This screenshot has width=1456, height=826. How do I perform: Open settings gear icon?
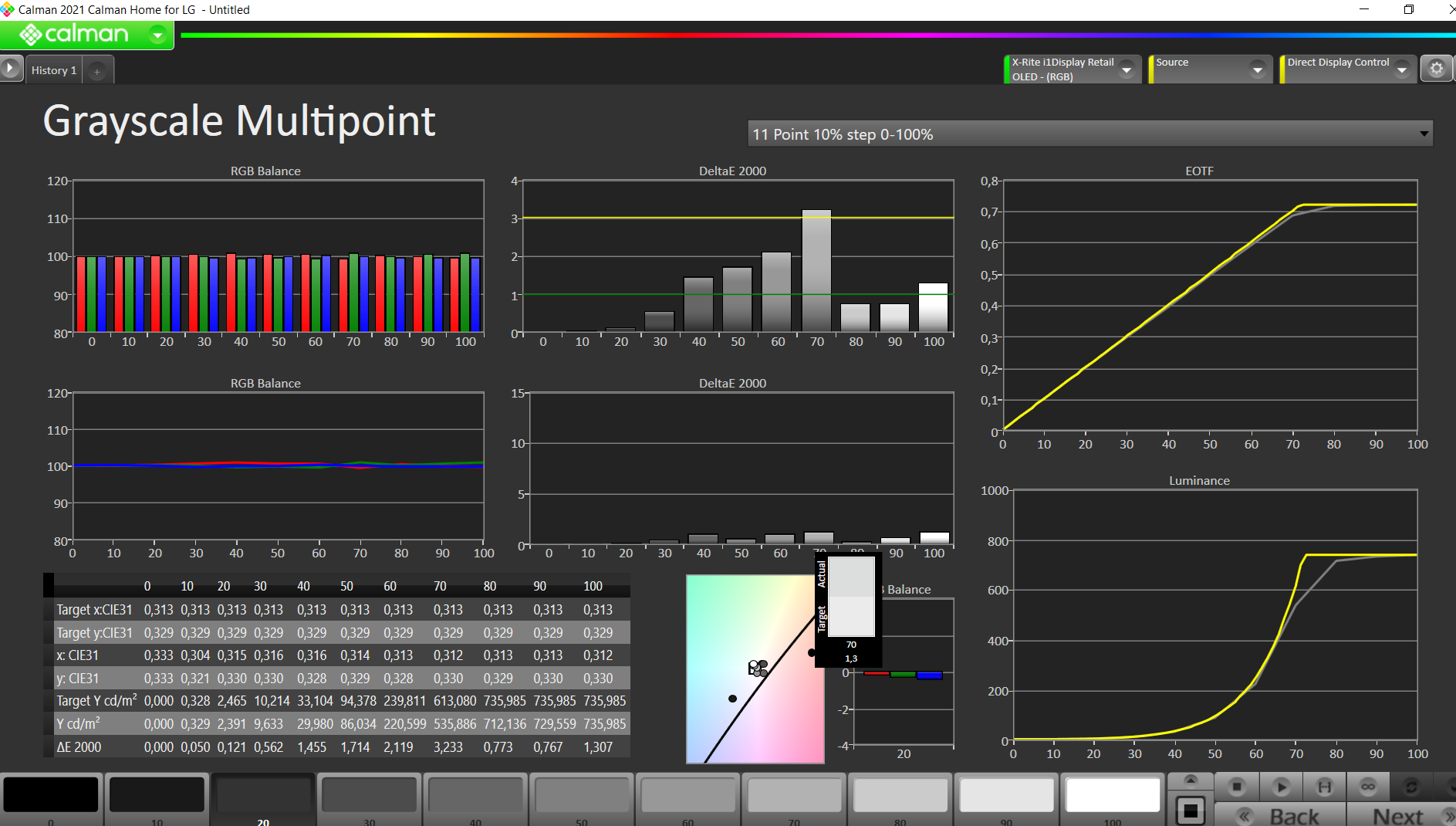[x=1436, y=69]
